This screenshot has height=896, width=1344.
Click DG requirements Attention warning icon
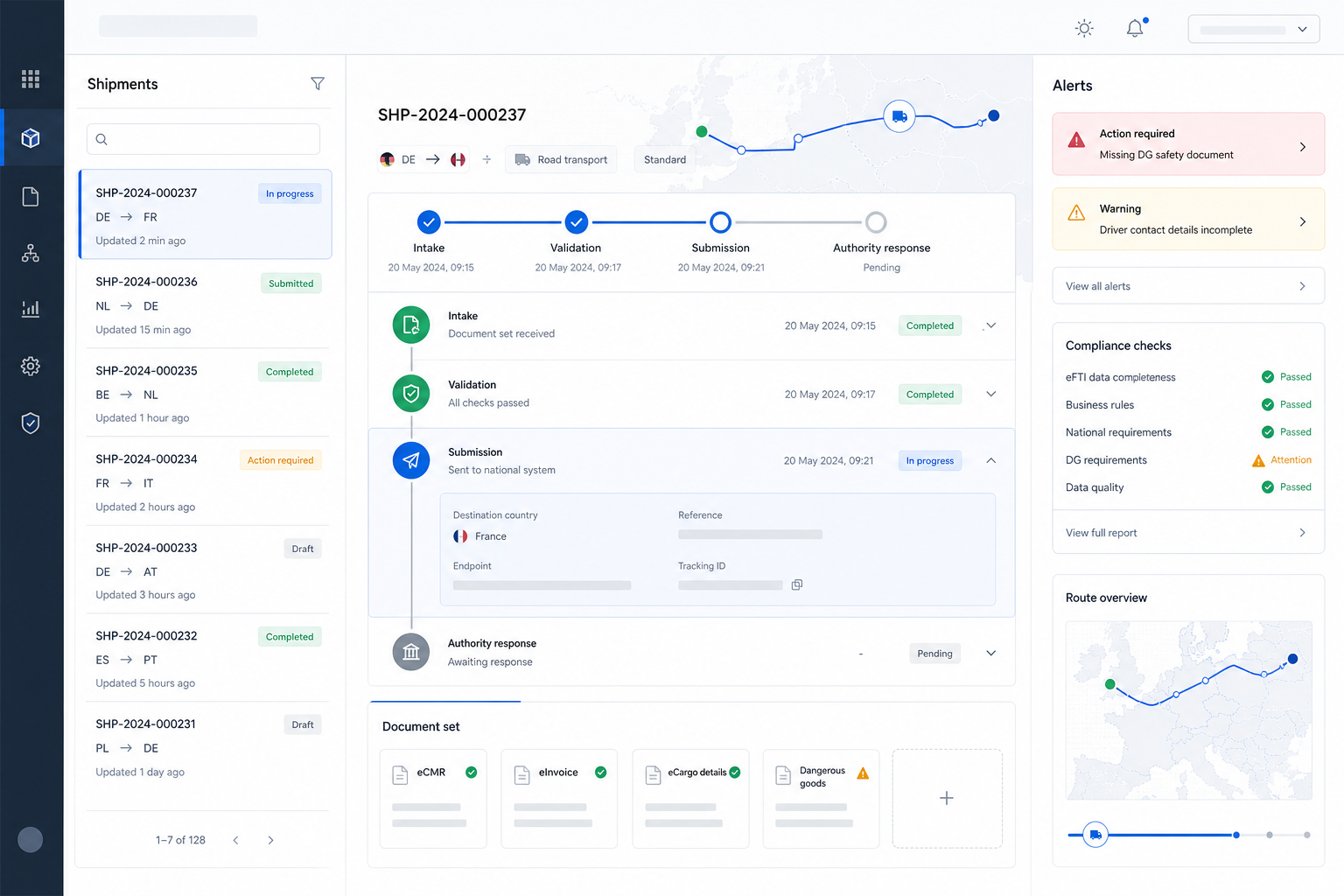click(1258, 461)
